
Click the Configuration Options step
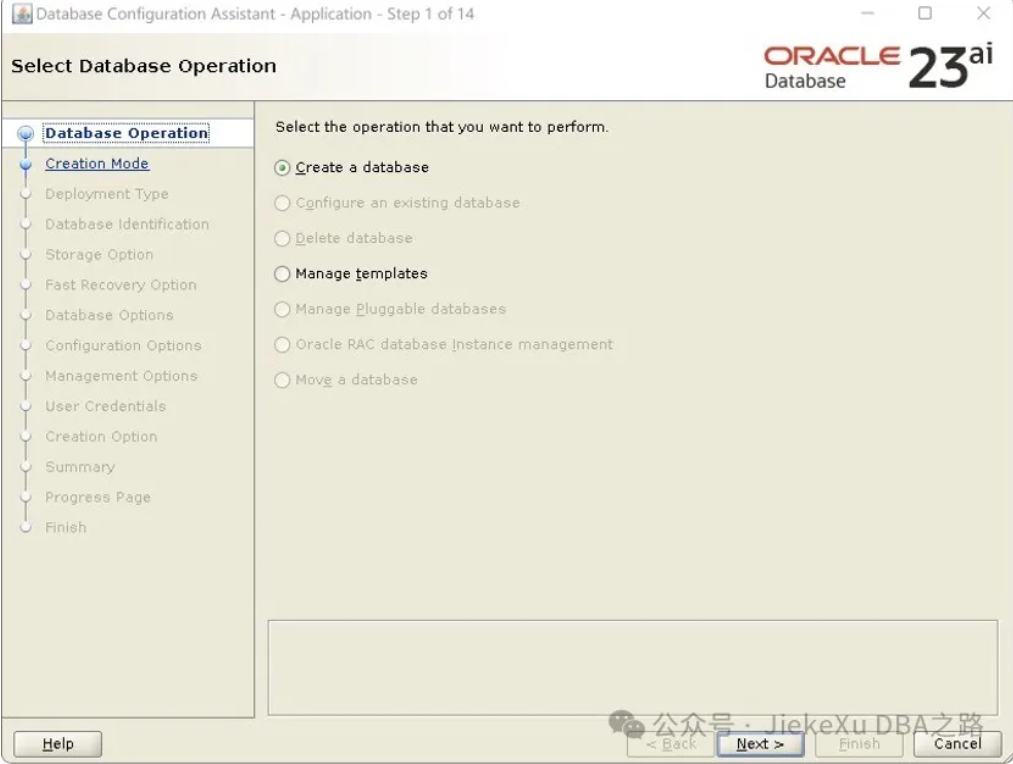[123, 346]
